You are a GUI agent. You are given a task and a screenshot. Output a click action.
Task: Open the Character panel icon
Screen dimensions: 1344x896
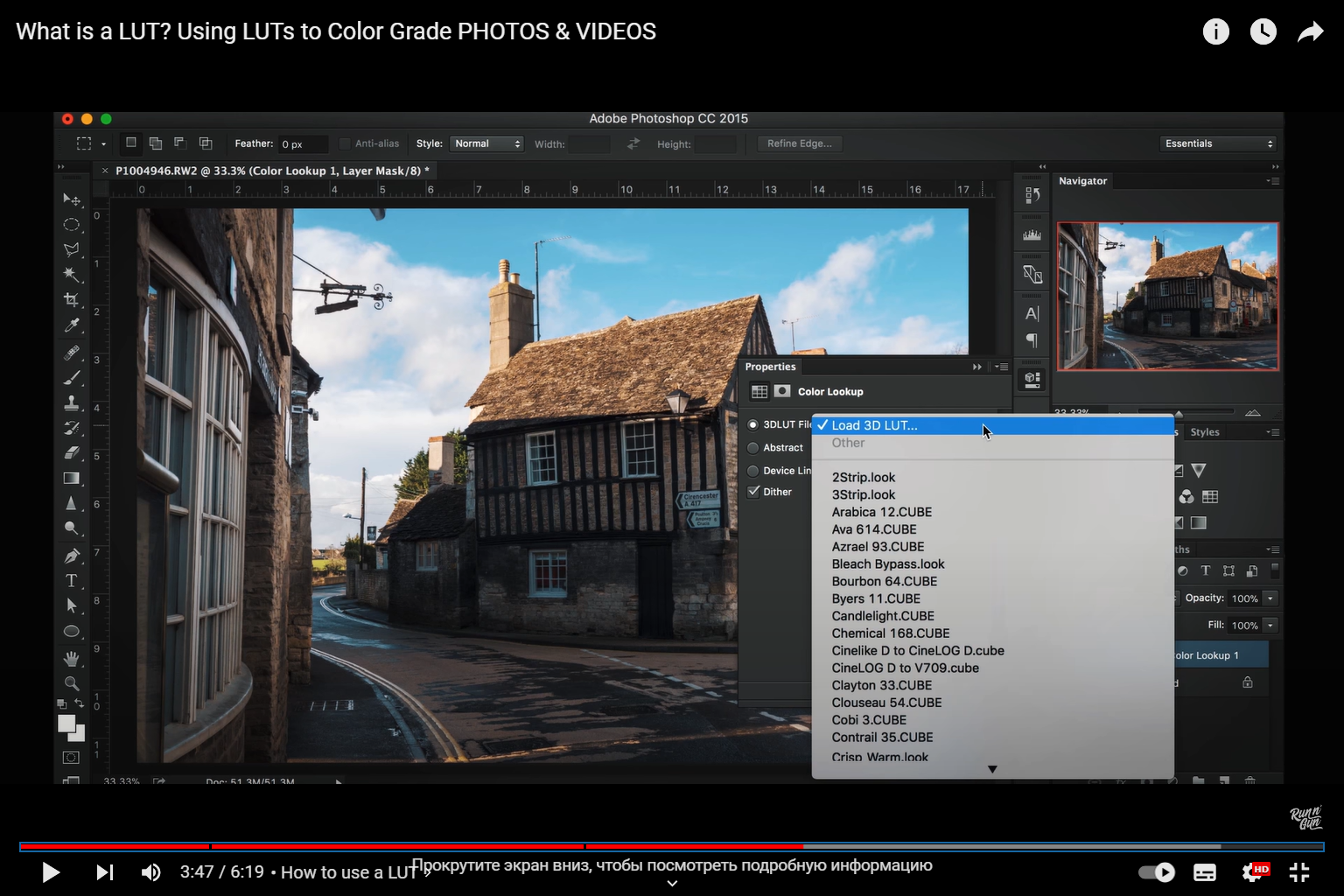pyautogui.click(x=1032, y=312)
